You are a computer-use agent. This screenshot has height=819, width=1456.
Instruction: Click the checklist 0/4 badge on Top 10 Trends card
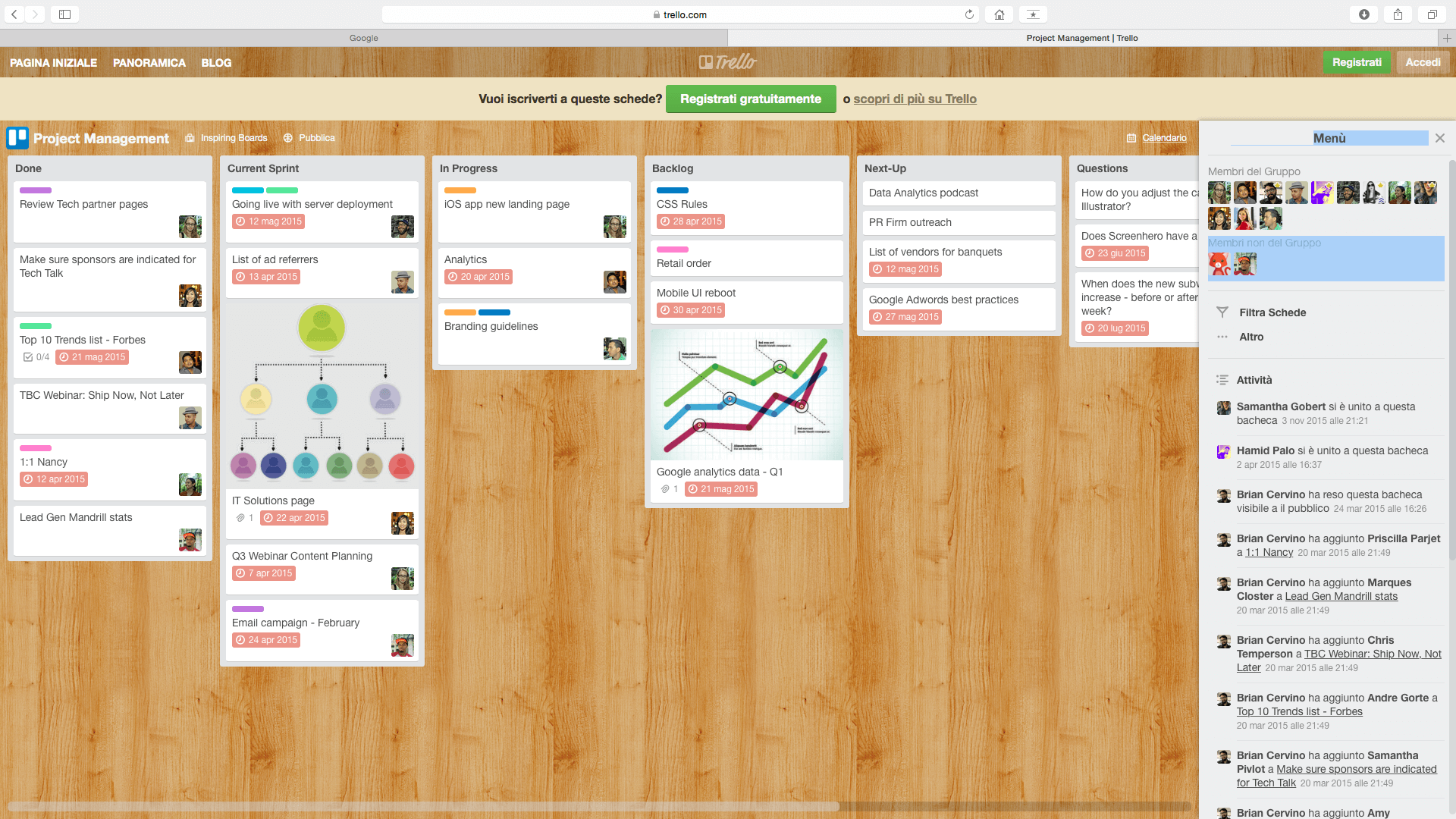pos(36,357)
